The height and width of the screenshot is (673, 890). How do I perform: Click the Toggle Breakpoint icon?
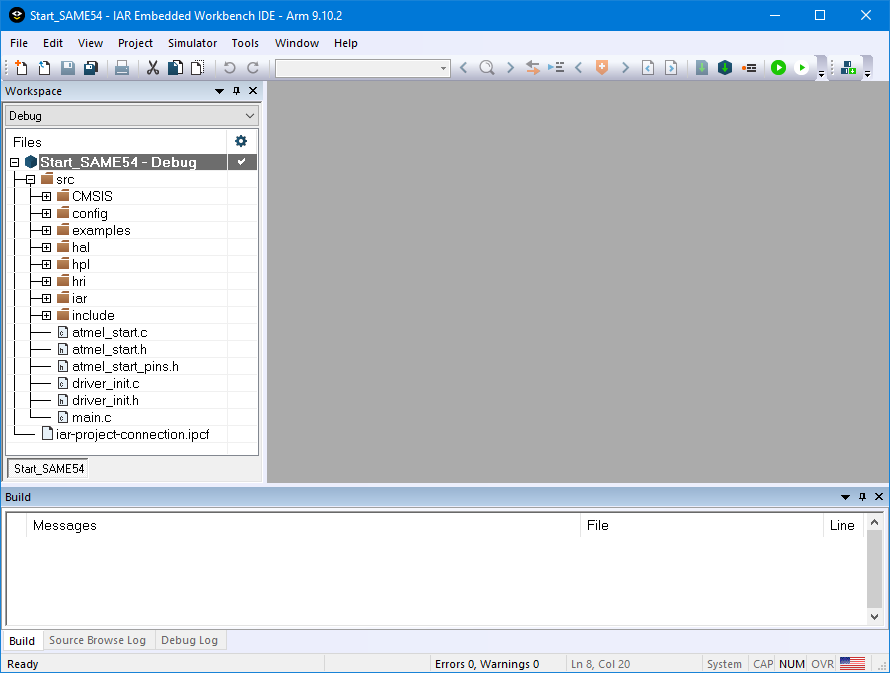click(x=749, y=68)
